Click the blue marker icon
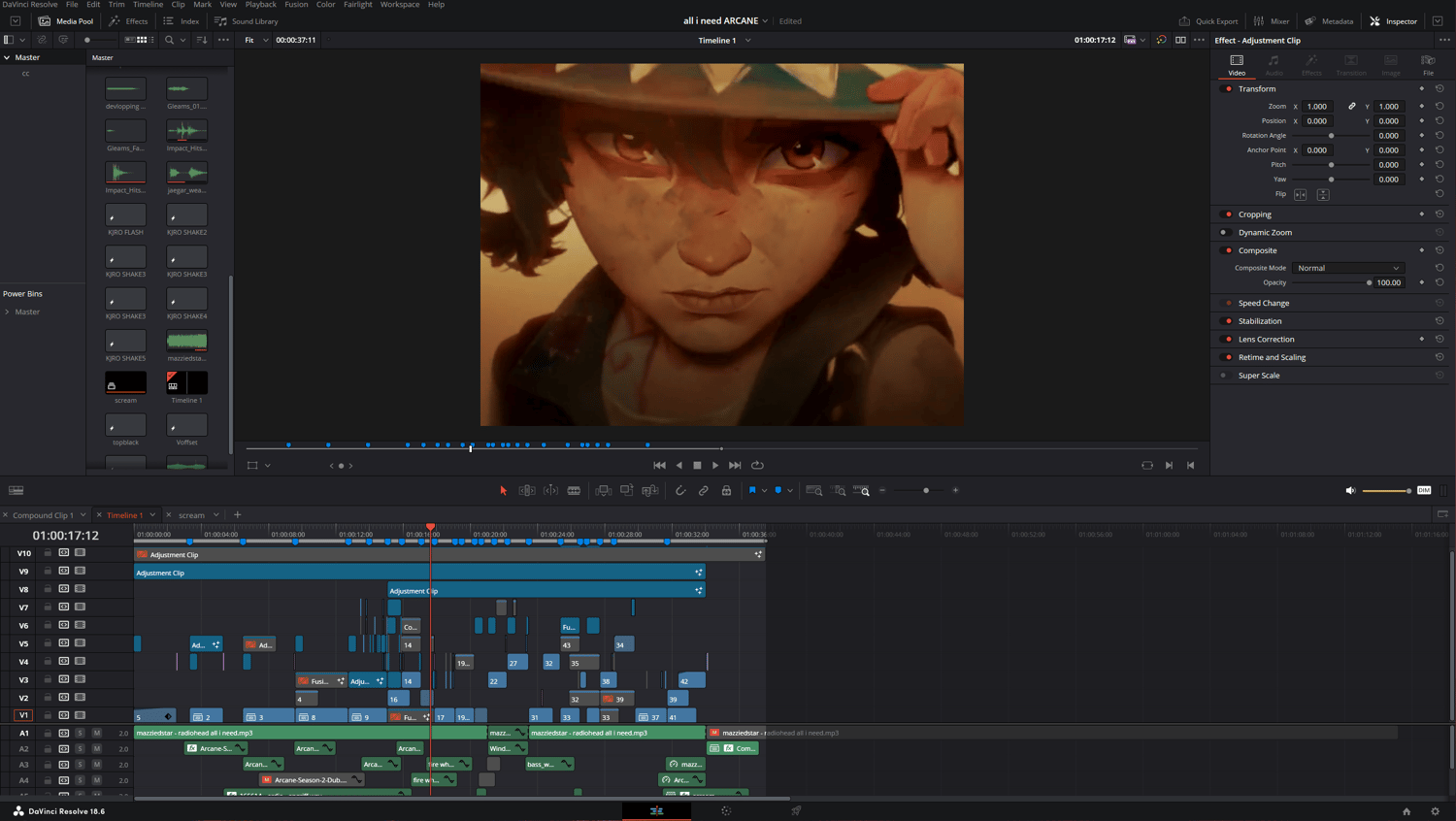Image resolution: width=1456 pixels, height=821 pixels. tap(778, 490)
